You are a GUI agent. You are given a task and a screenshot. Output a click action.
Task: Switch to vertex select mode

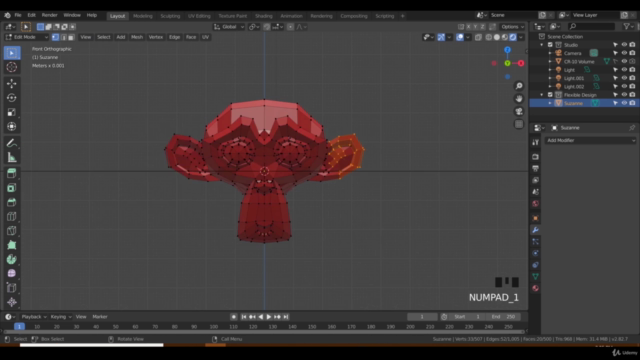pos(56,37)
